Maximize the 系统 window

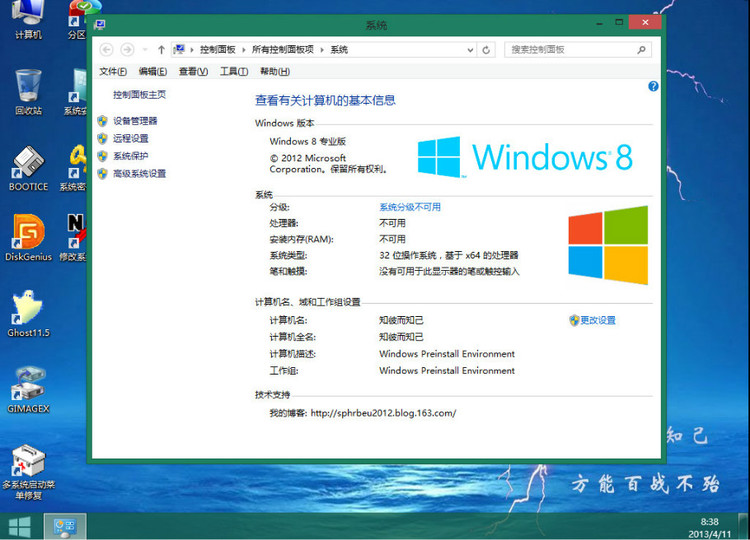click(619, 22)
